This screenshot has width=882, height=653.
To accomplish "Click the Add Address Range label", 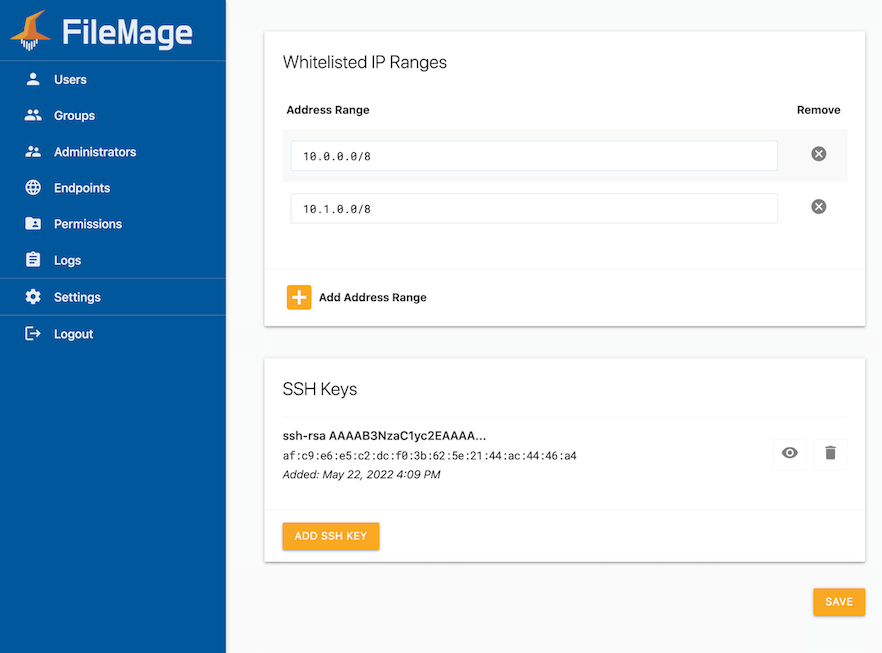I will (372, 297).
